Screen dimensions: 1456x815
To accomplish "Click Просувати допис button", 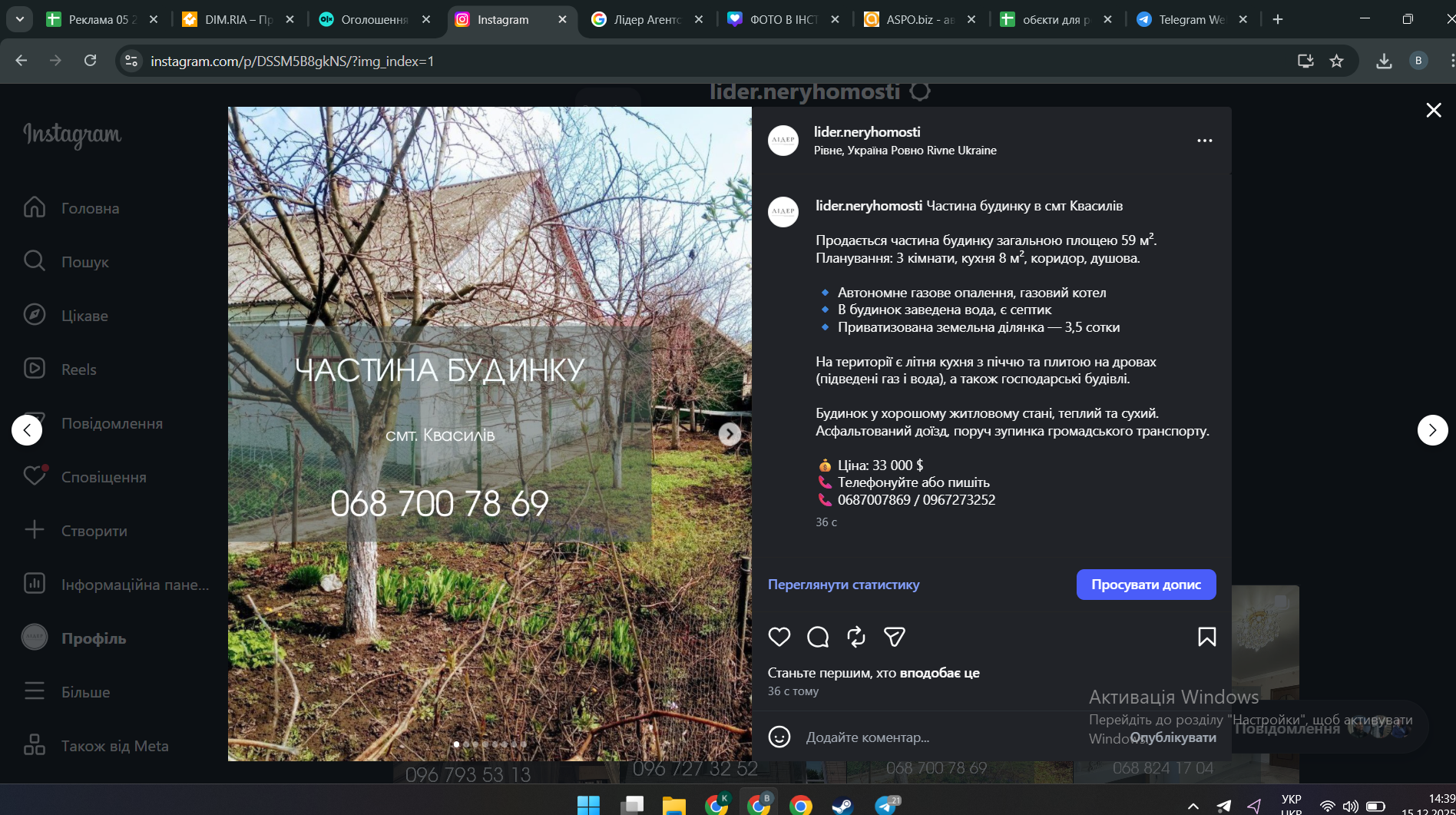I will tap(1146, 585).
